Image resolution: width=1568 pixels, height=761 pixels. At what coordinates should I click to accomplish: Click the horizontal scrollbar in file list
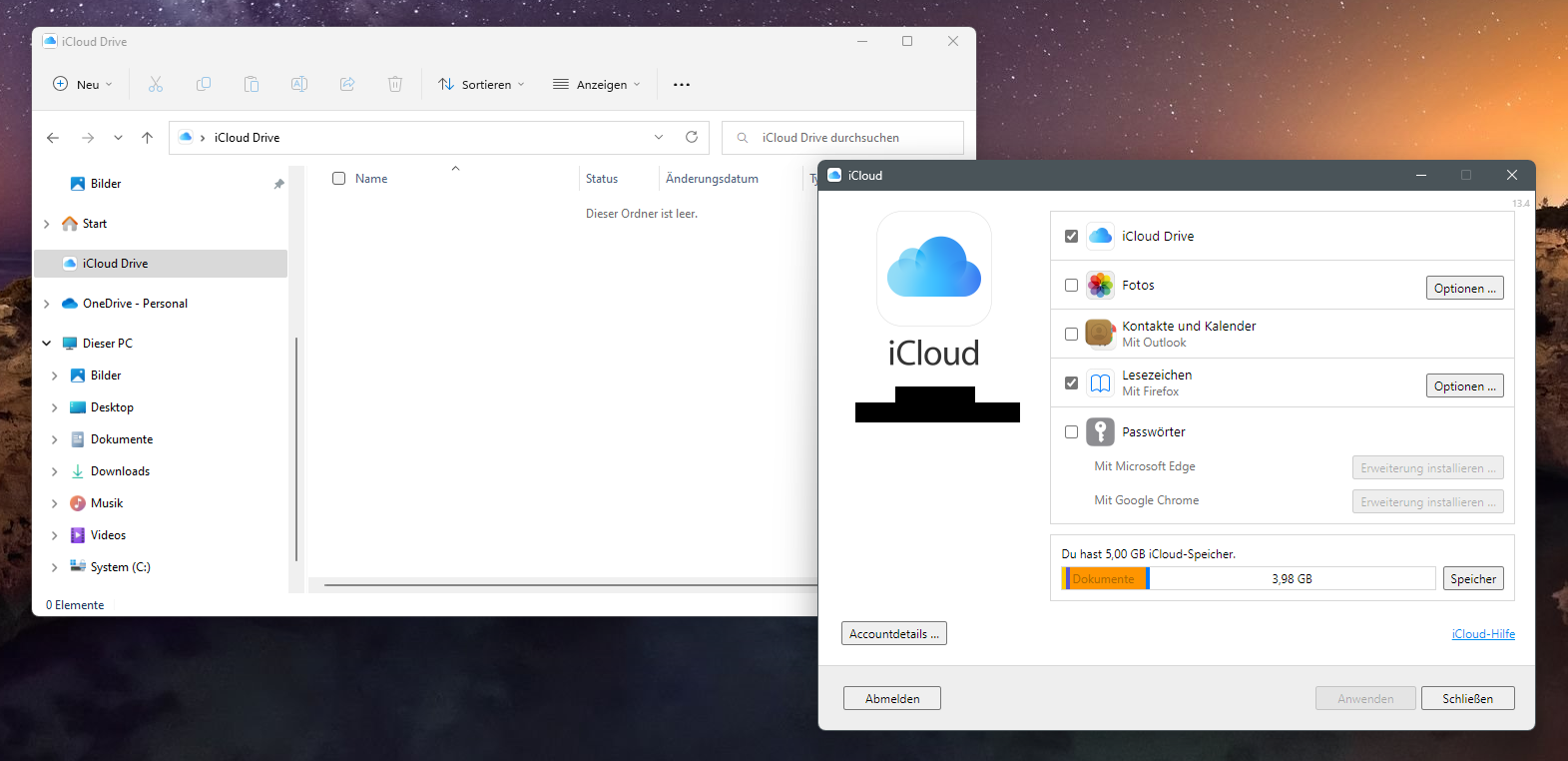[x=571, y=585]
